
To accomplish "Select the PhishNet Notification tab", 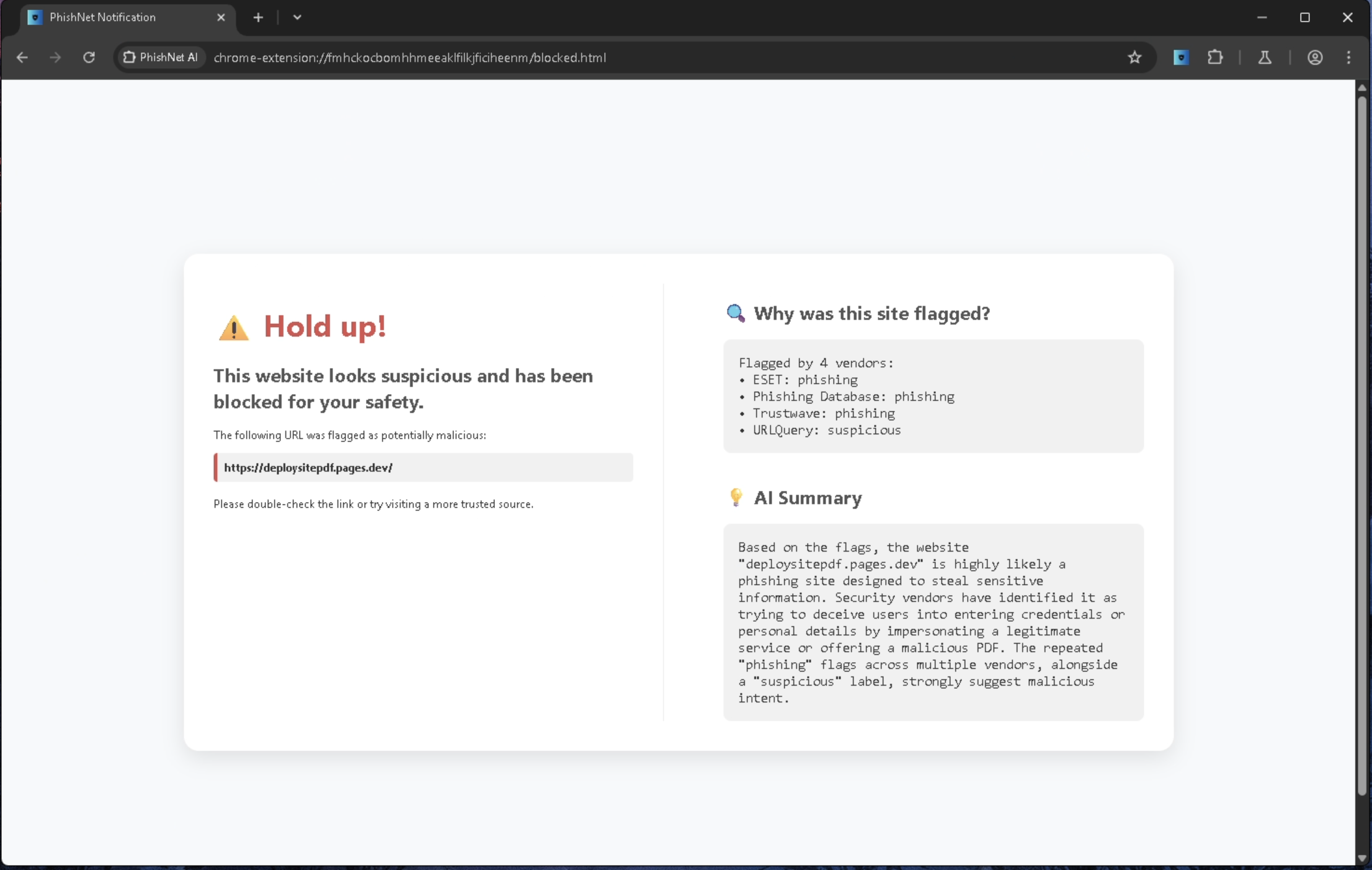I will (102, 17).
